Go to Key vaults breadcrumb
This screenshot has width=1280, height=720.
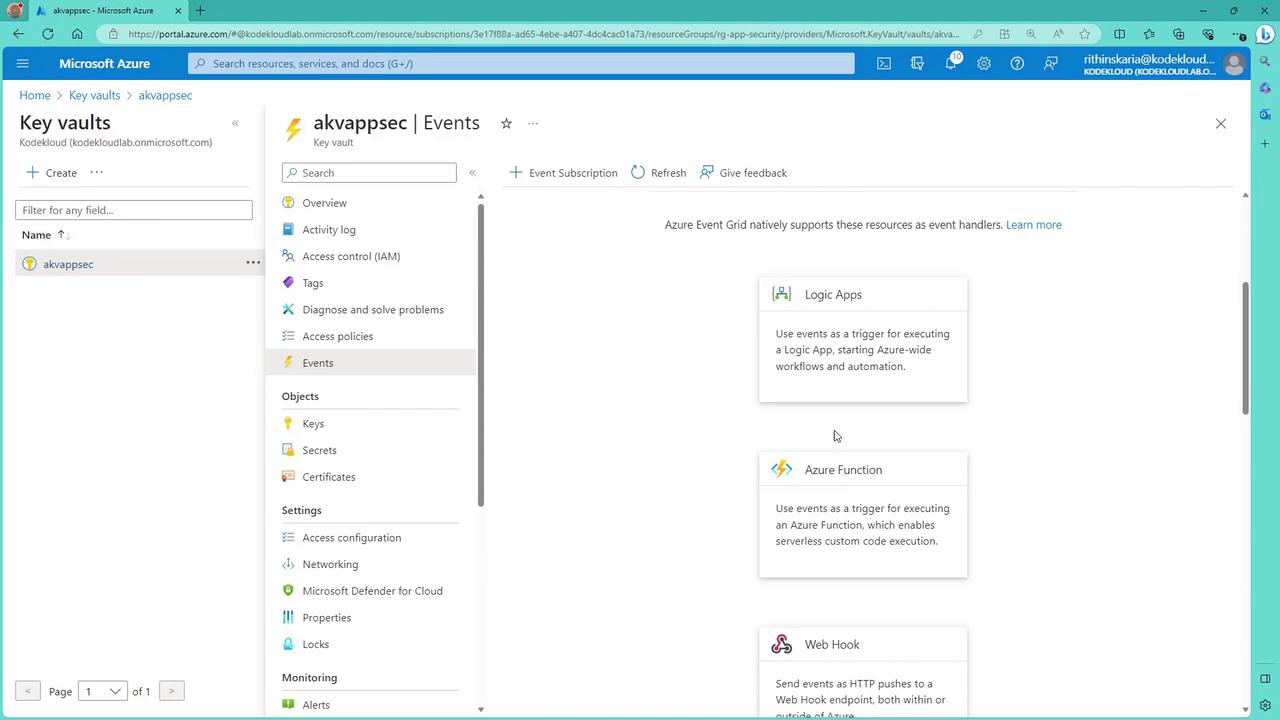click(x=94, y=95)
